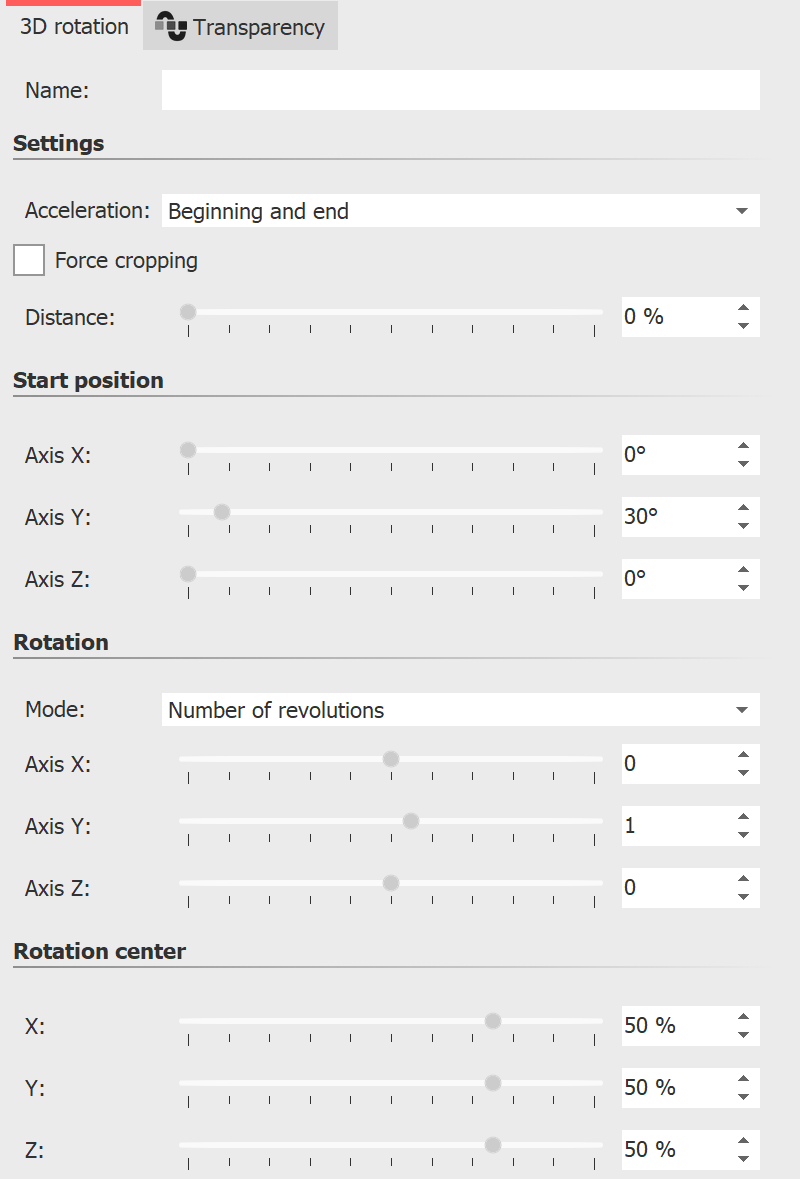Increase Distance value with up spinner arrow
800x1179 pixels.
click(743, 309)
